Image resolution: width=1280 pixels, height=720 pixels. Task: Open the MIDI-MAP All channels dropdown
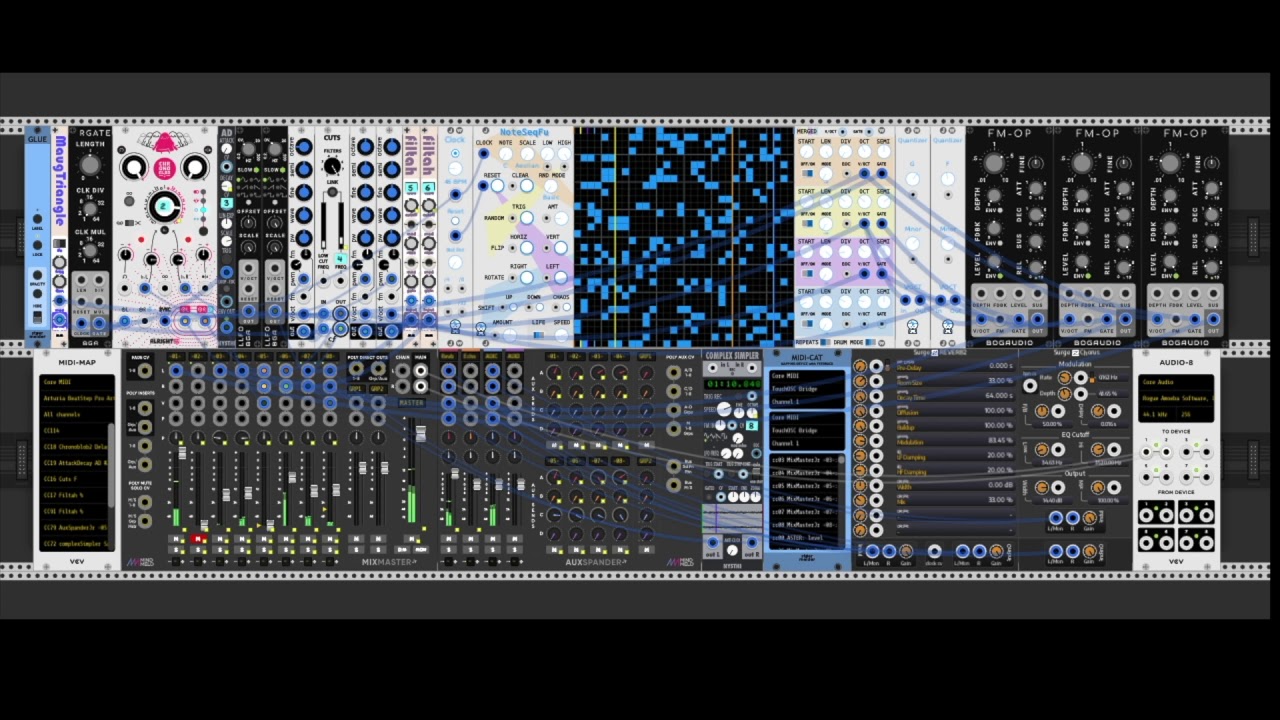[77, 414]
